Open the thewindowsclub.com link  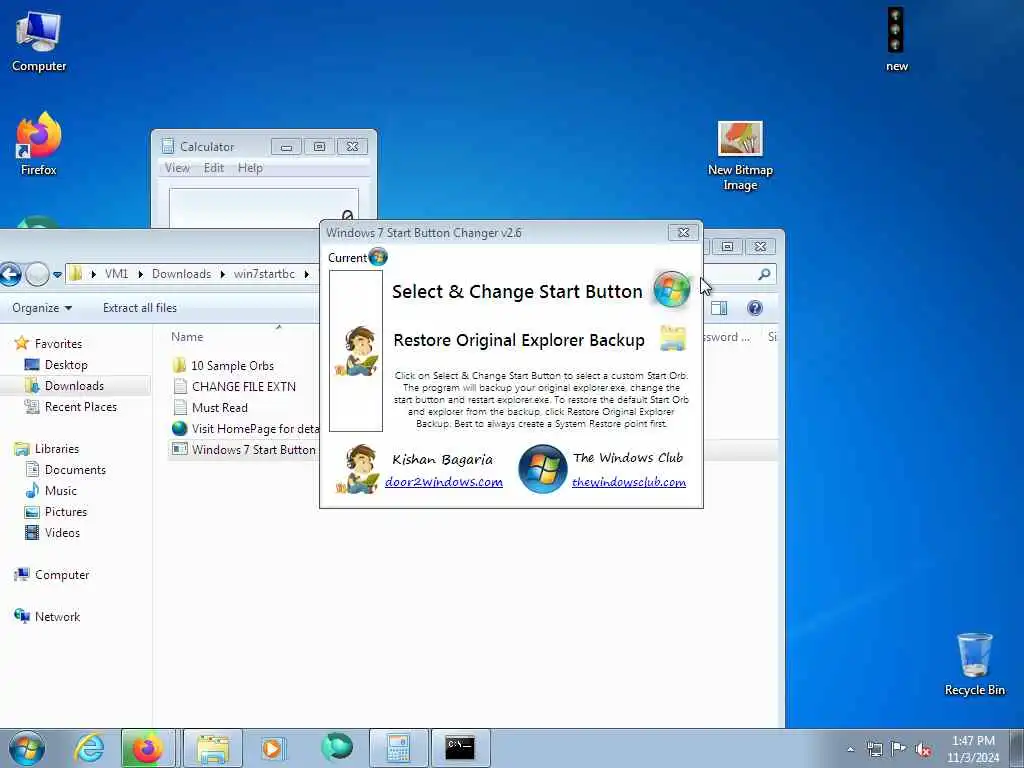point(629,482)
